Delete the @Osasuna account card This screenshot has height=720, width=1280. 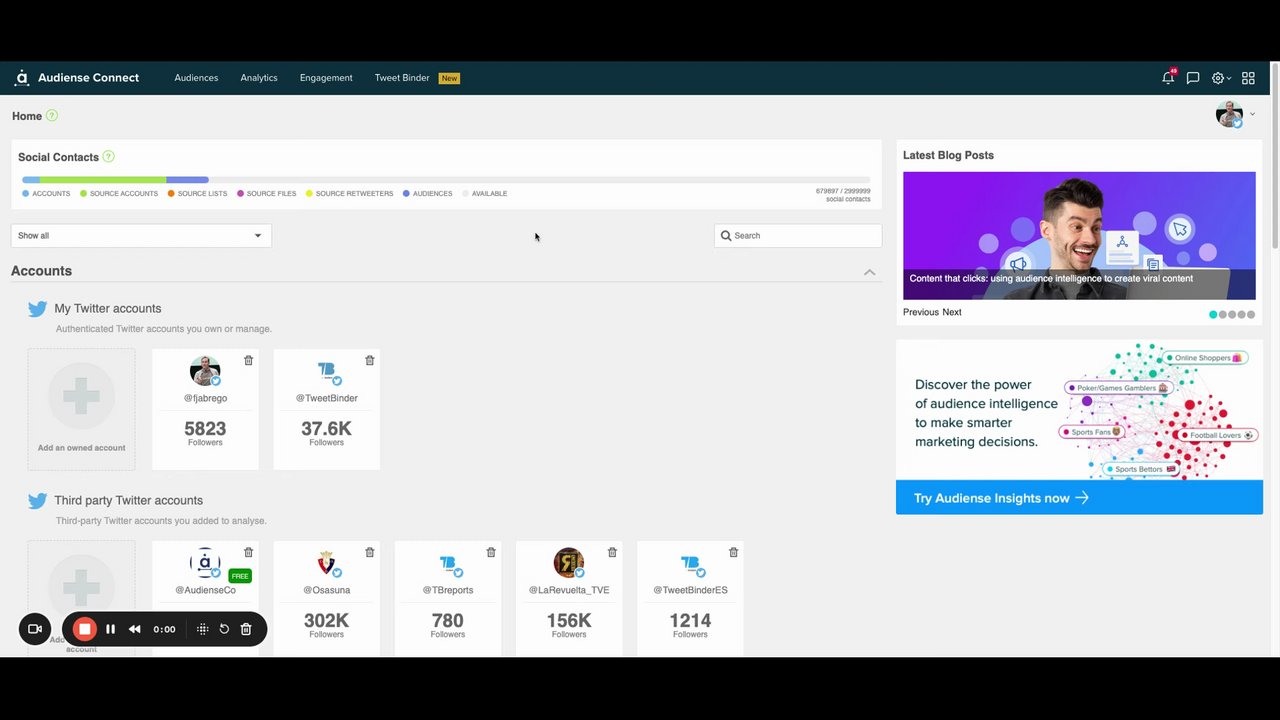point(369,552)
